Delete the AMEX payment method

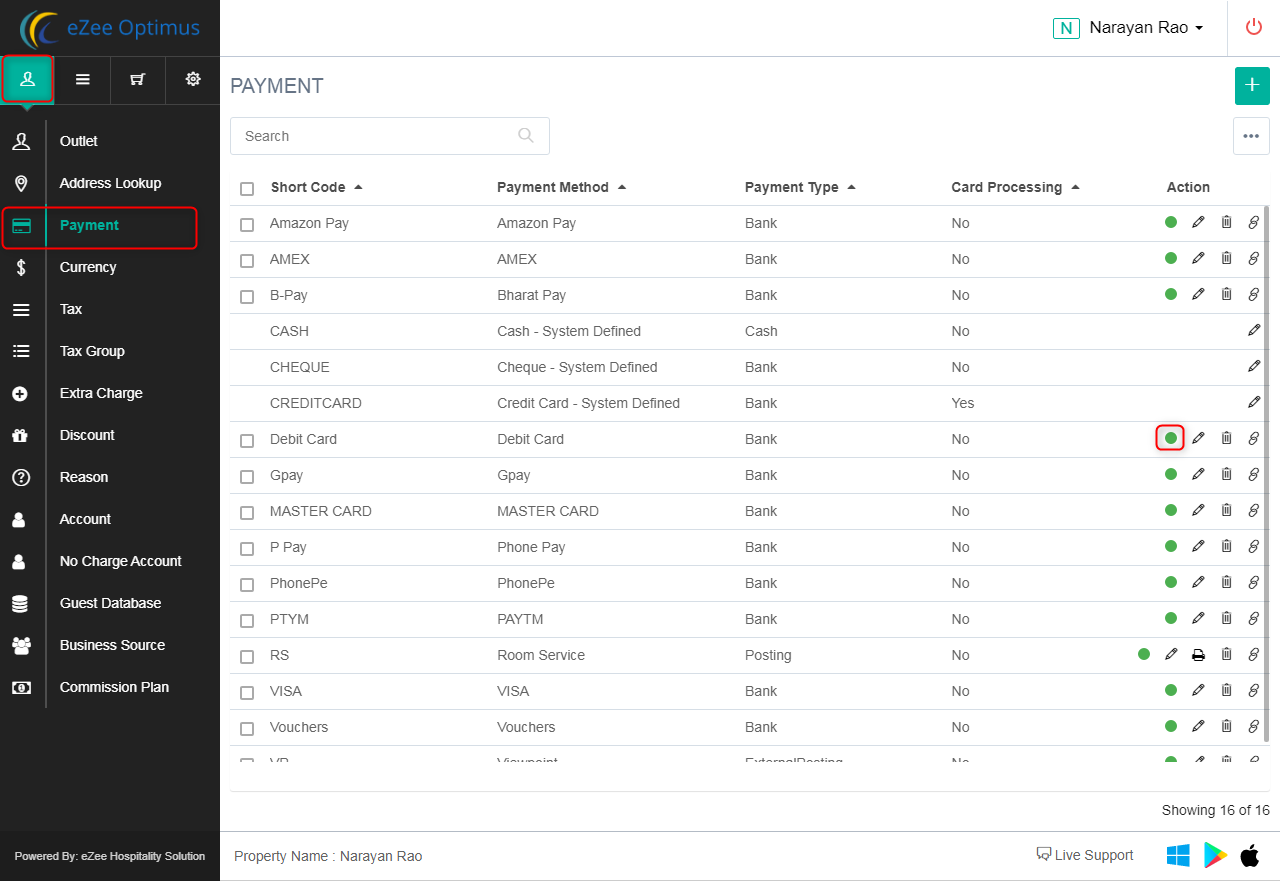[x=1226, y=259]
